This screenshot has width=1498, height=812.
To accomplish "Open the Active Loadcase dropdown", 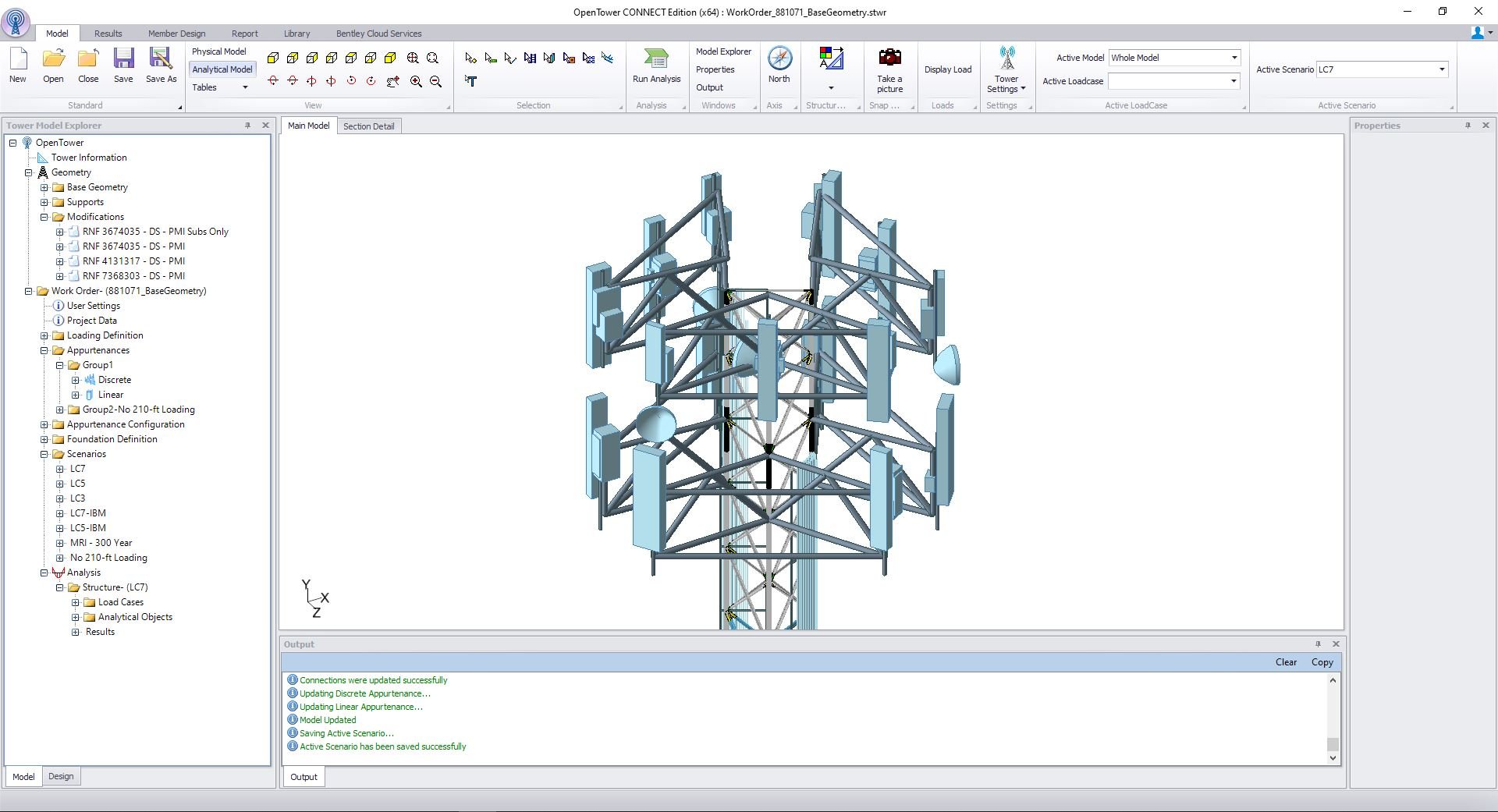I will [1234, 81].
